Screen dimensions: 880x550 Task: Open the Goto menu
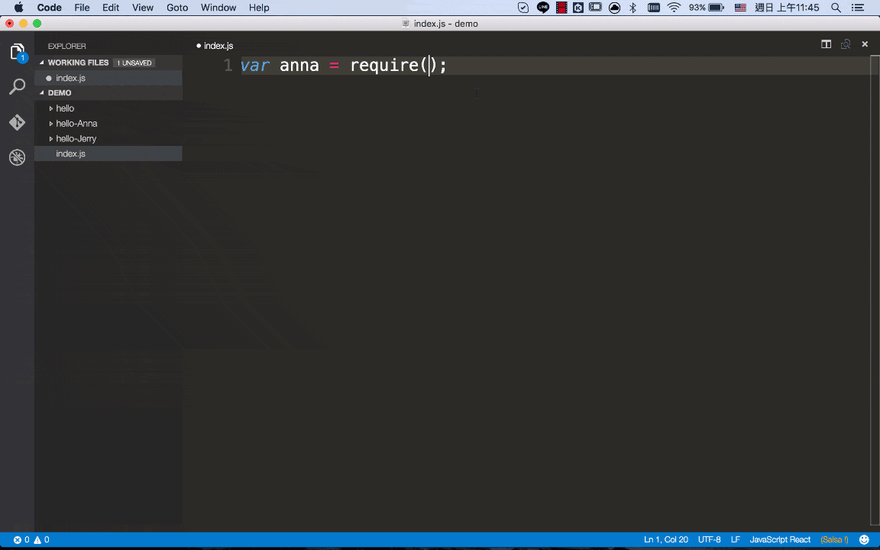click(x=177, y=8)
